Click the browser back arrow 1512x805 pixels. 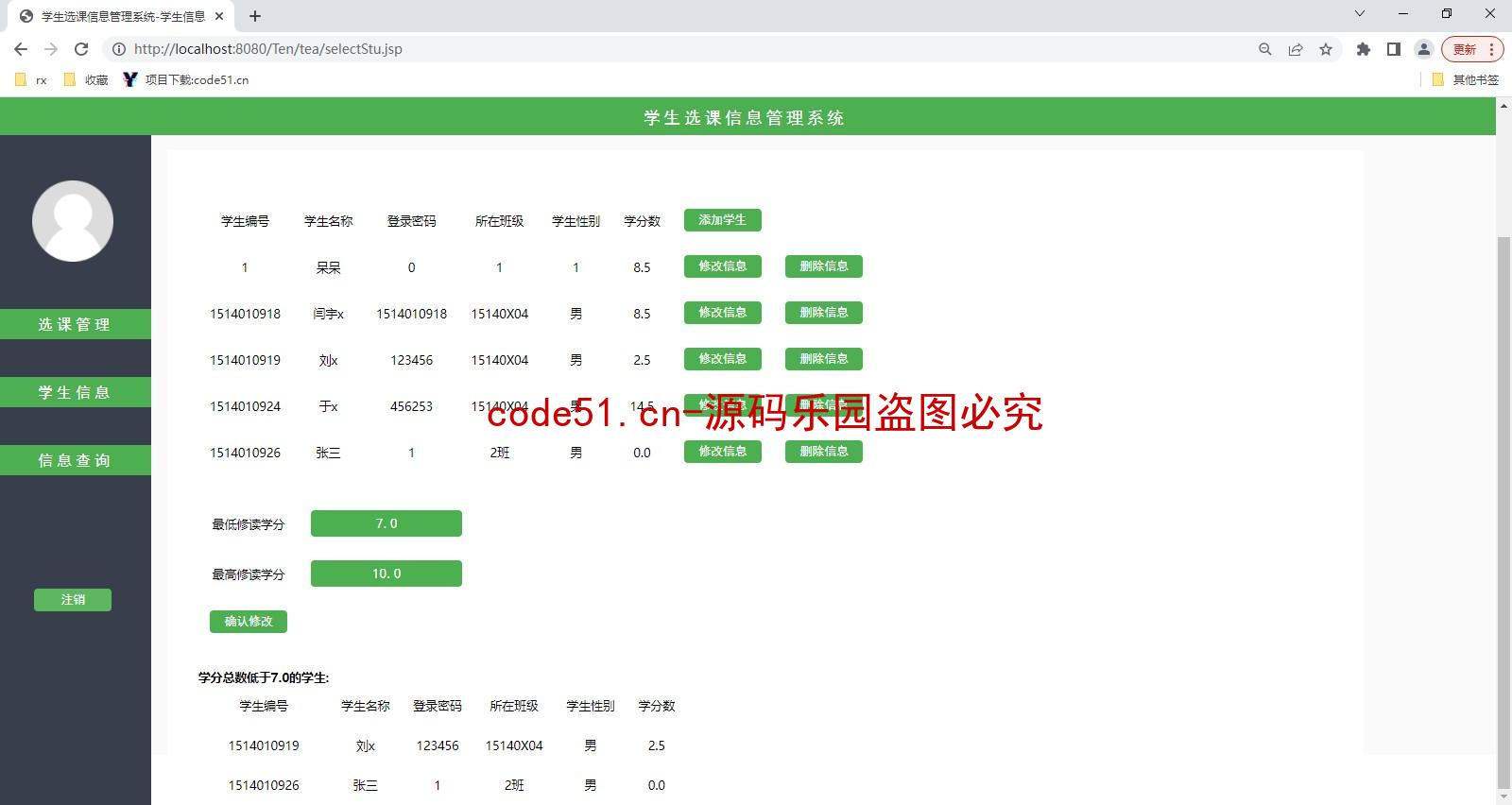click(21, 49)
